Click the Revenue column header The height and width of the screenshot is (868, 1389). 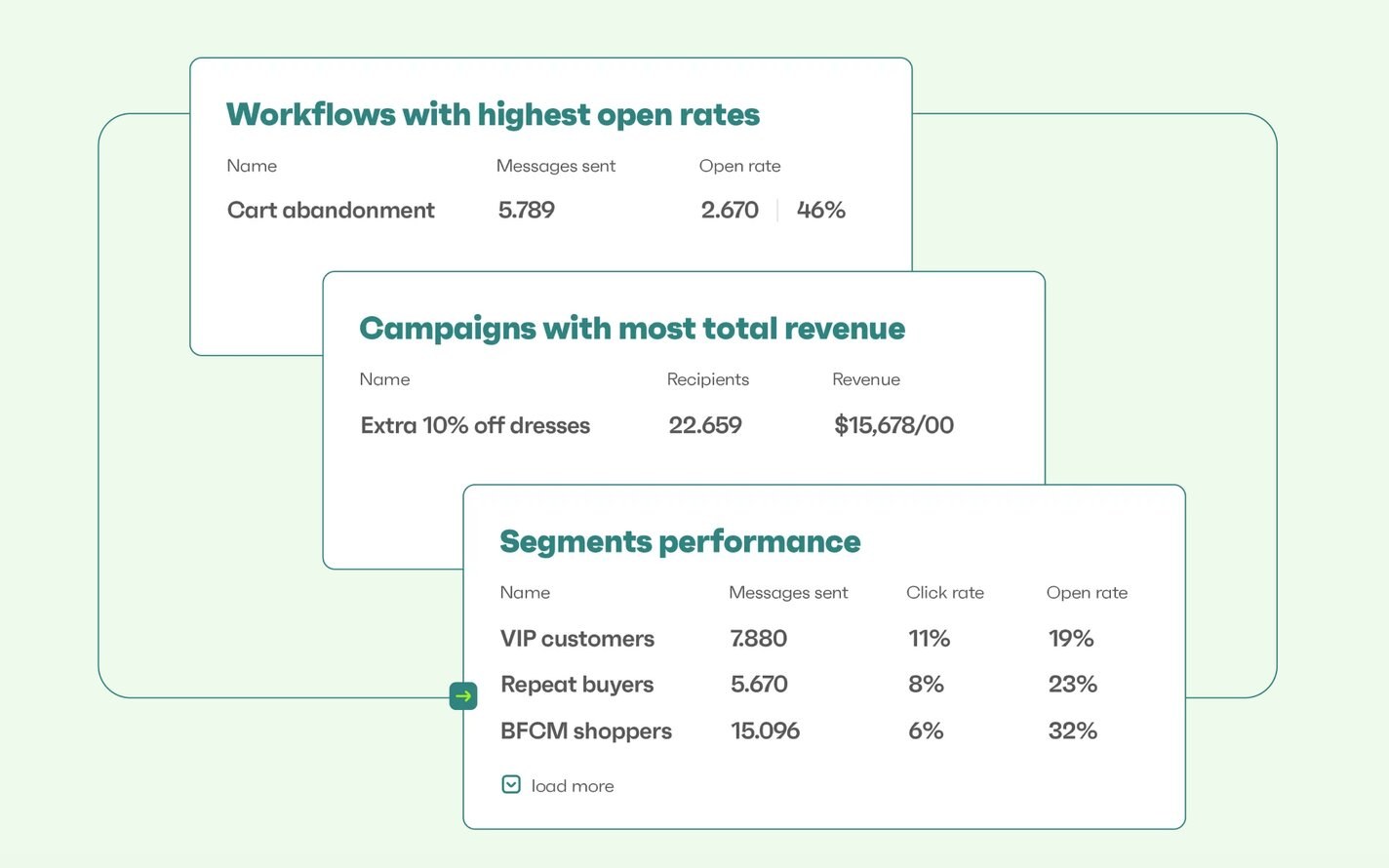866,379
